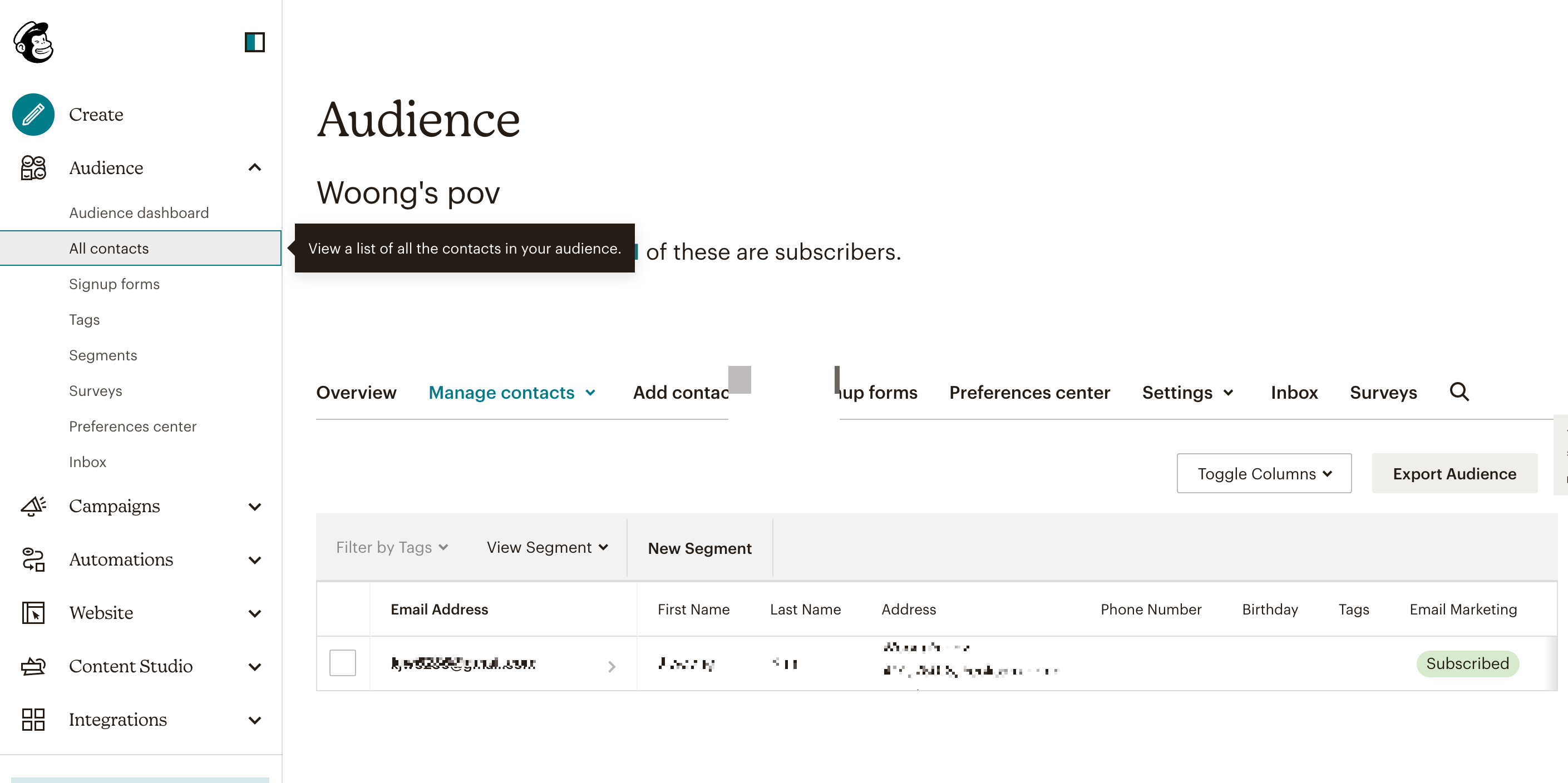Click the Automations icon in sidebar
Image resolution: width=1568 pixels, height=783 pixels.
pos(33,559)
